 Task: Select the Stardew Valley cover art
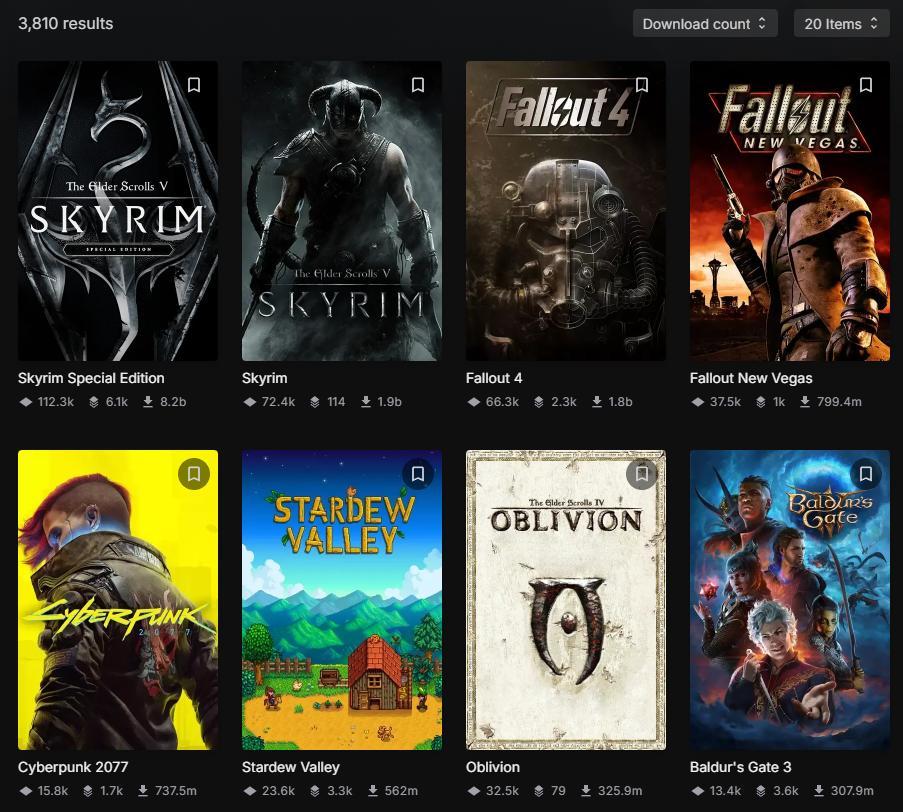[342, 600]
